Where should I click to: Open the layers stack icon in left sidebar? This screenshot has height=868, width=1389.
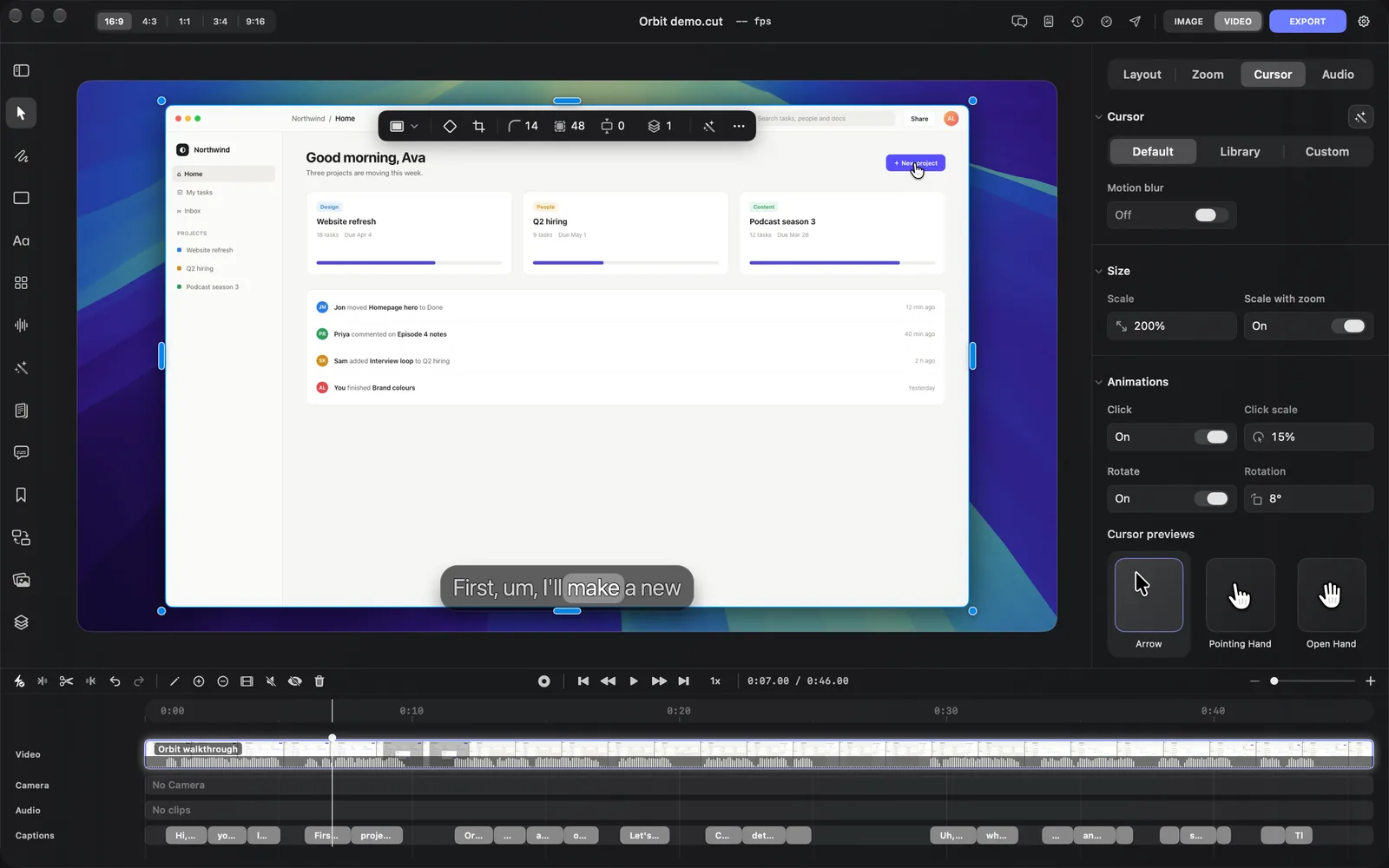(21, 622)
